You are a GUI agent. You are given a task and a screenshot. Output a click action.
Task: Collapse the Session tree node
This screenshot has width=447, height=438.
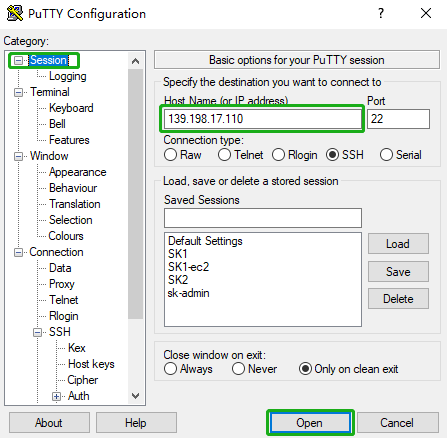18,60
